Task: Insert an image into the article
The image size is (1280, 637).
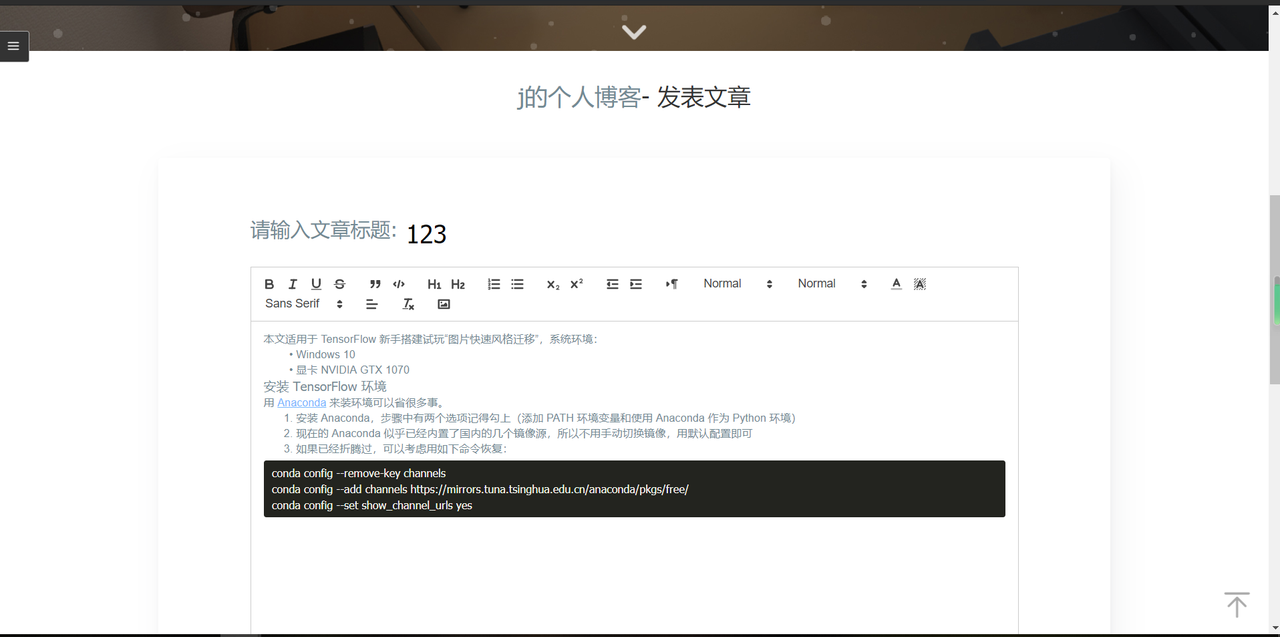Action: [443, 303]
